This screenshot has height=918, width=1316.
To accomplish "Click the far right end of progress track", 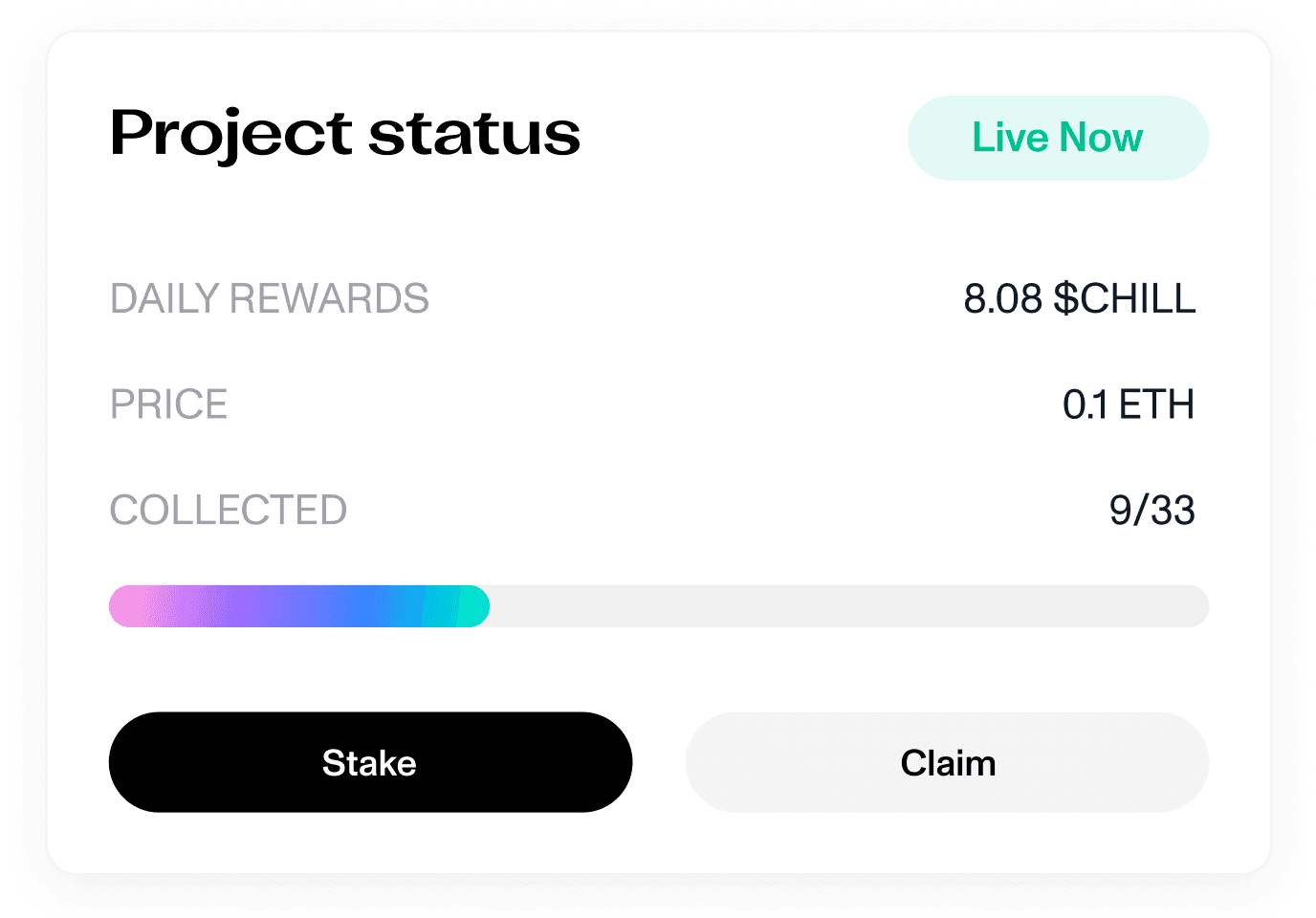I will pyautogui.click(x=1195, y=606).
